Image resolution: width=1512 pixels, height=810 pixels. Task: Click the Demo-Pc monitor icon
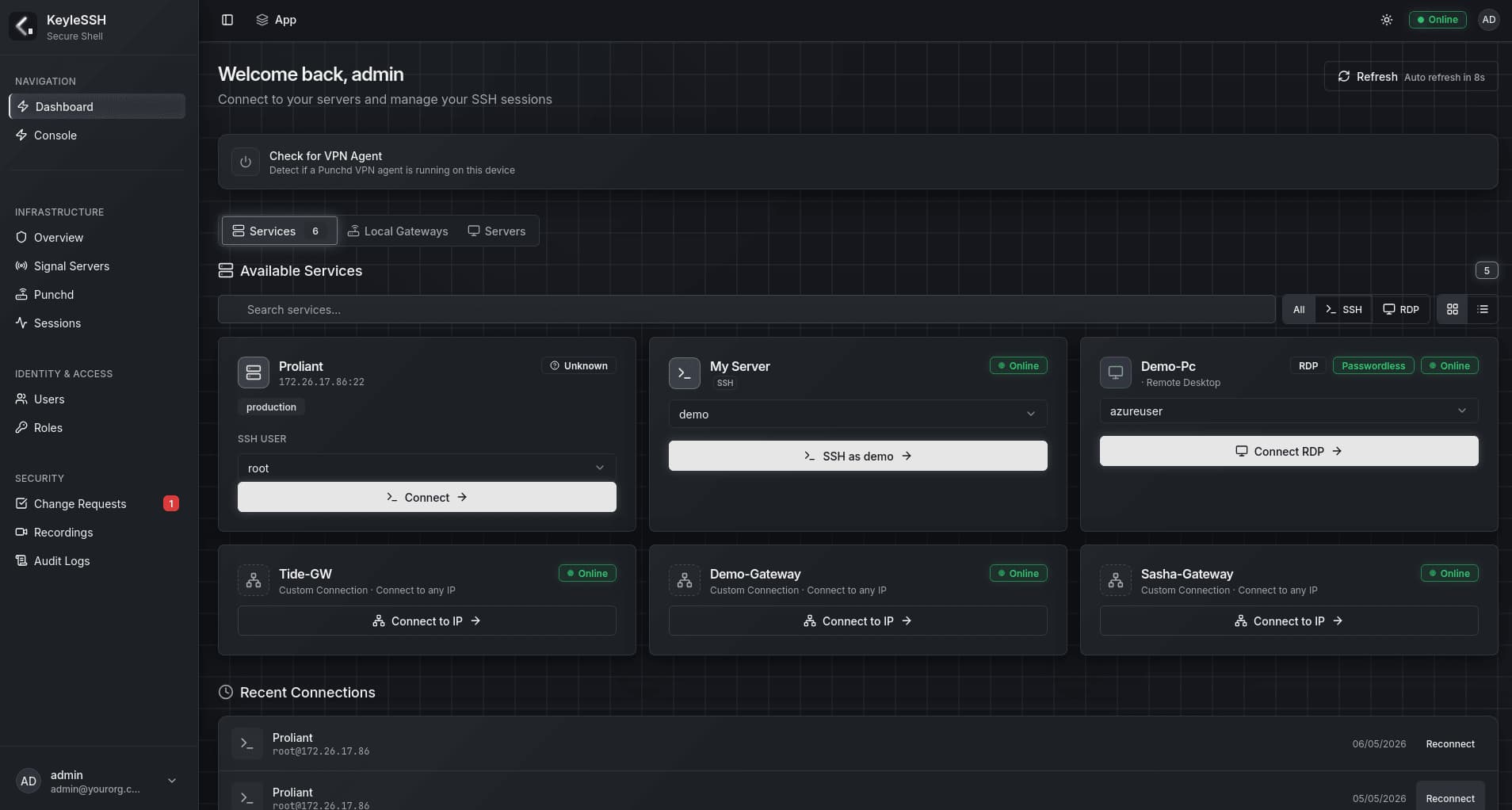[1116, 373]
